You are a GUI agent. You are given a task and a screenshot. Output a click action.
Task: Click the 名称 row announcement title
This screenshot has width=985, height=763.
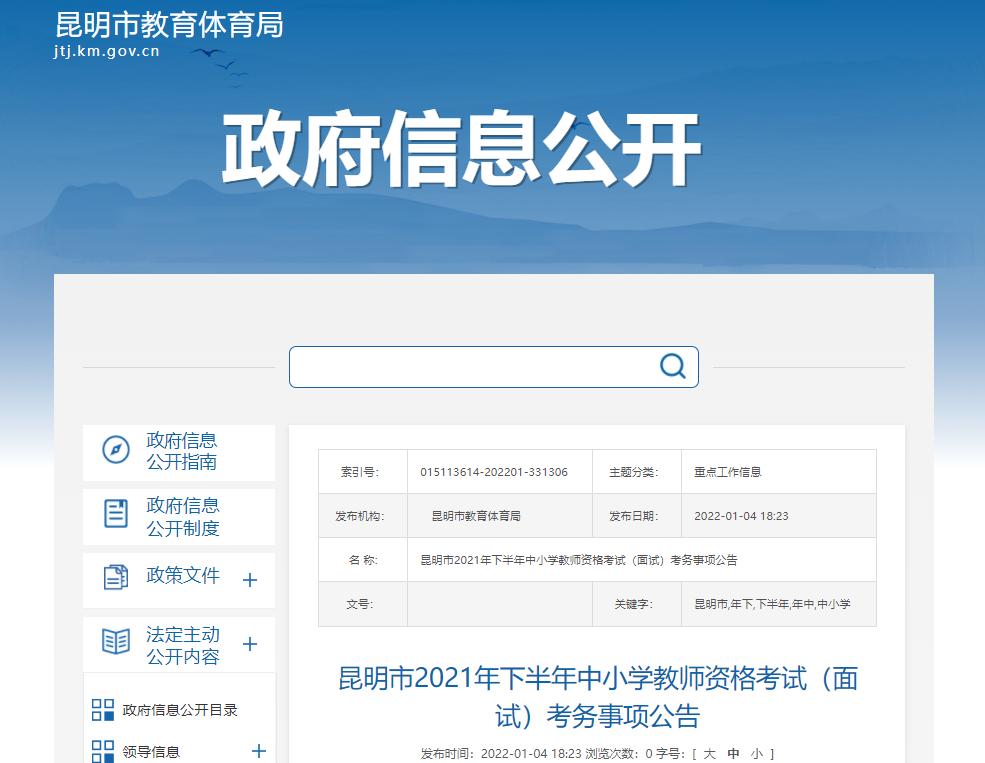click(x=579, y=560)
